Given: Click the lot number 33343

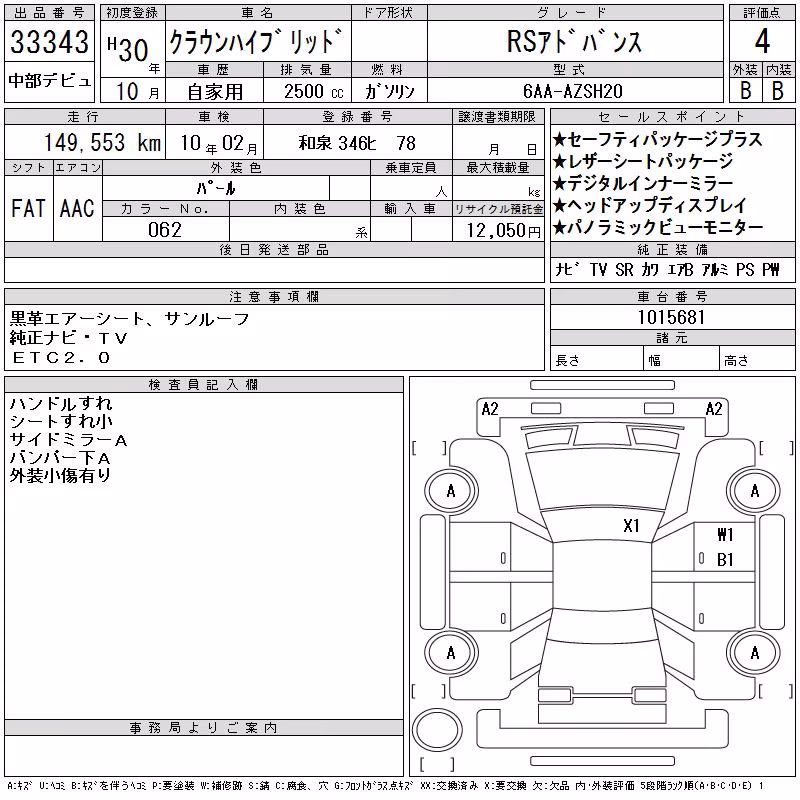Looking at the screenshot, I should (x=49, y=42).
